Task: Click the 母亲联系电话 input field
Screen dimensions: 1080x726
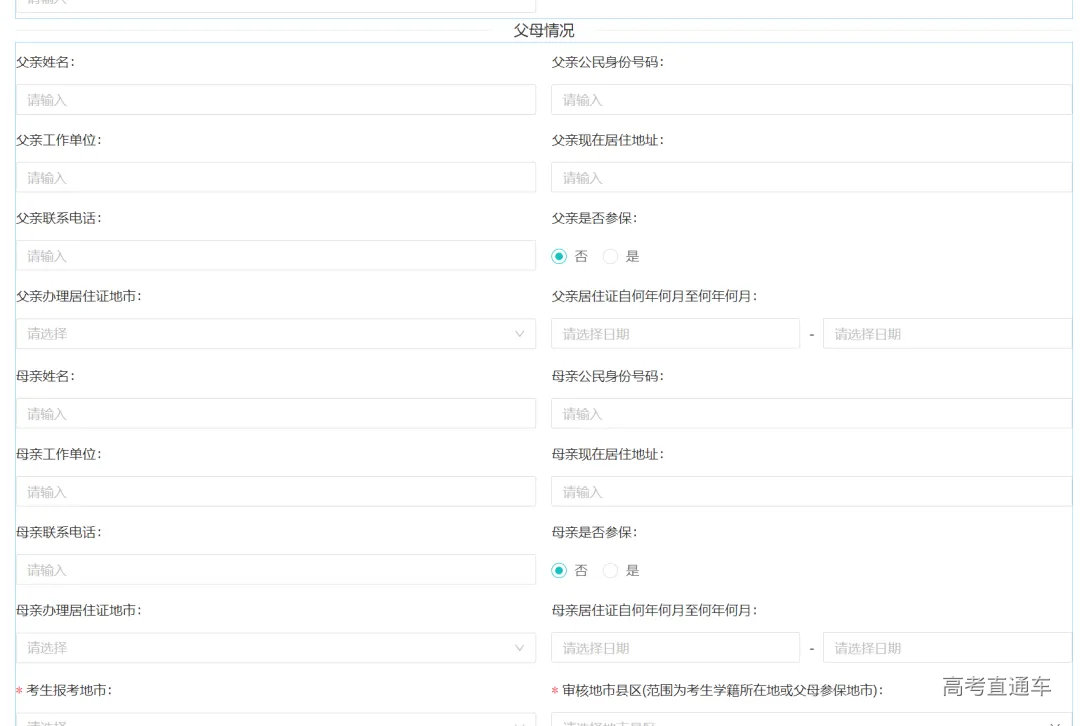Action: pos(275,570)
